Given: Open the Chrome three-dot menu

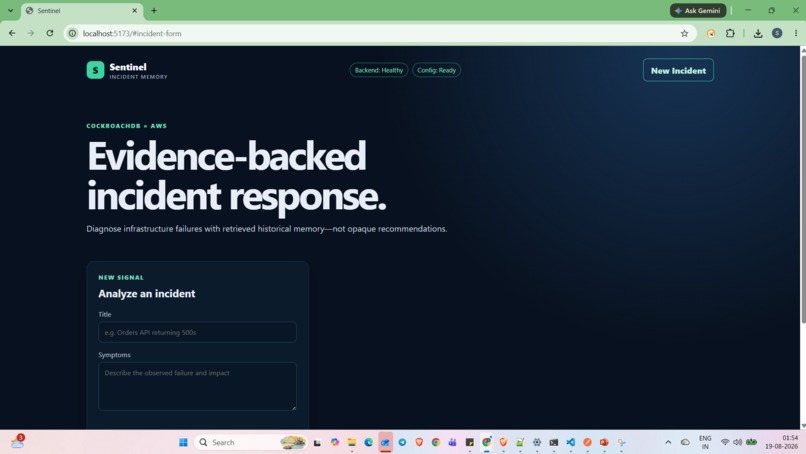Looking at the screenshot, I should 796,33.
